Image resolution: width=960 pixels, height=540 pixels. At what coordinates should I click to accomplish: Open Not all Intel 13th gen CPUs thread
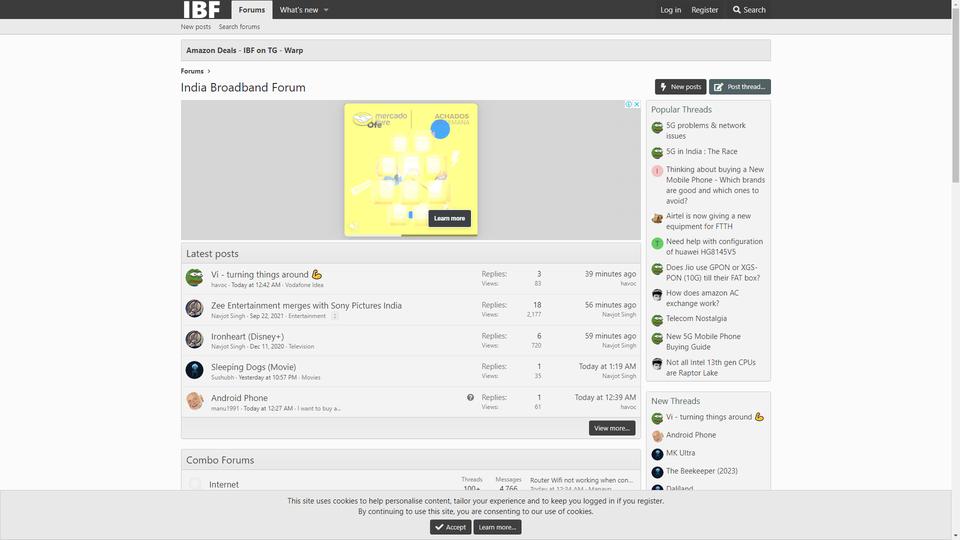click(x=711, y=367)
